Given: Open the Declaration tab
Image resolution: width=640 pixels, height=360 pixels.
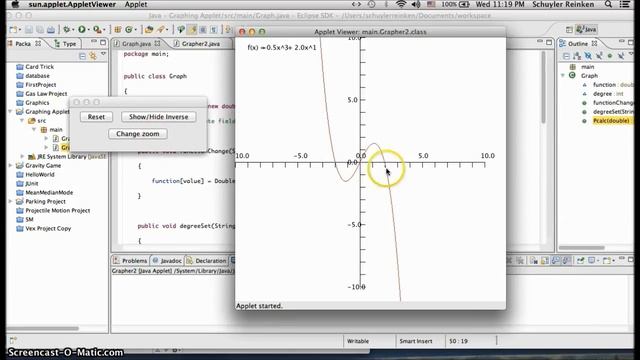Looking at the screenshot, I should (207, 260).
